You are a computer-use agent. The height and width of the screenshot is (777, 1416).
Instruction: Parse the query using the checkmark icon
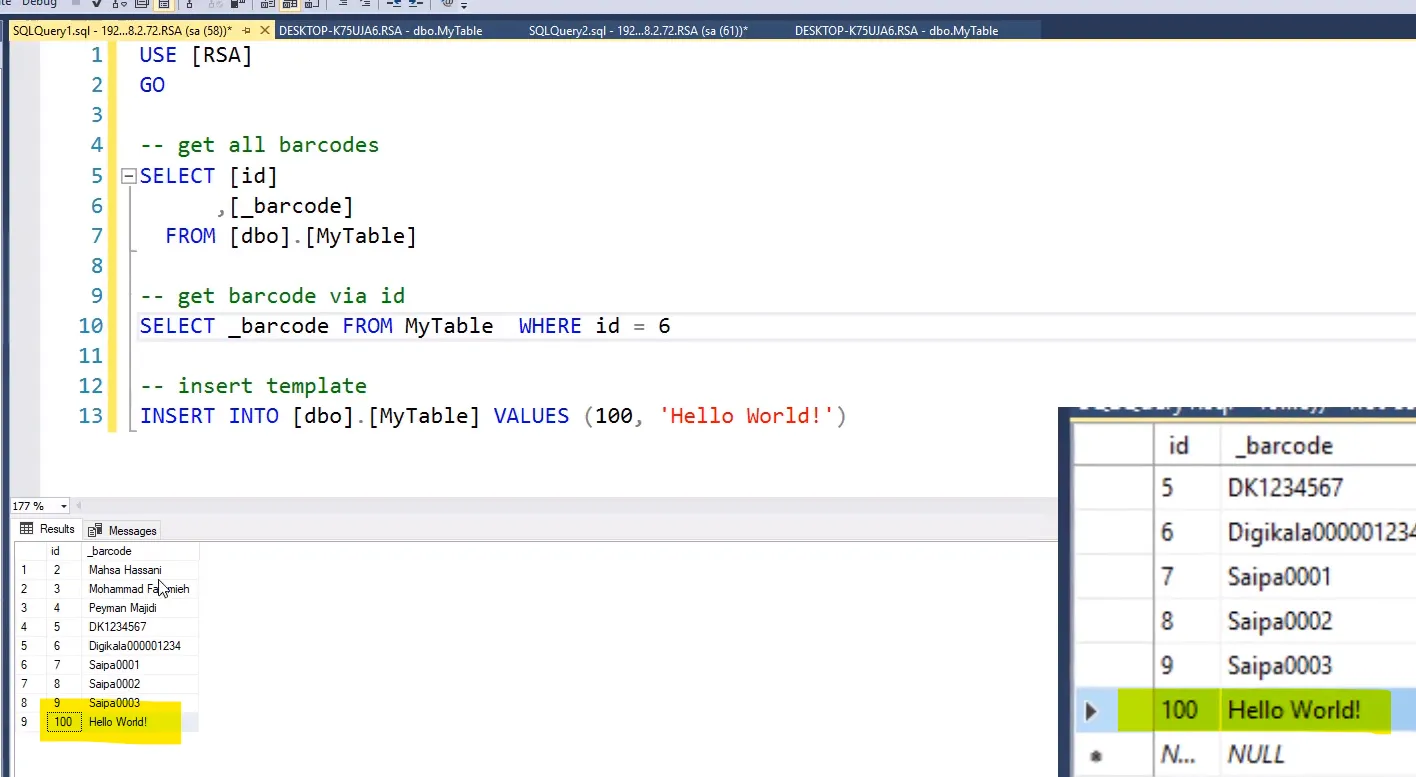[x=95, y=4]
